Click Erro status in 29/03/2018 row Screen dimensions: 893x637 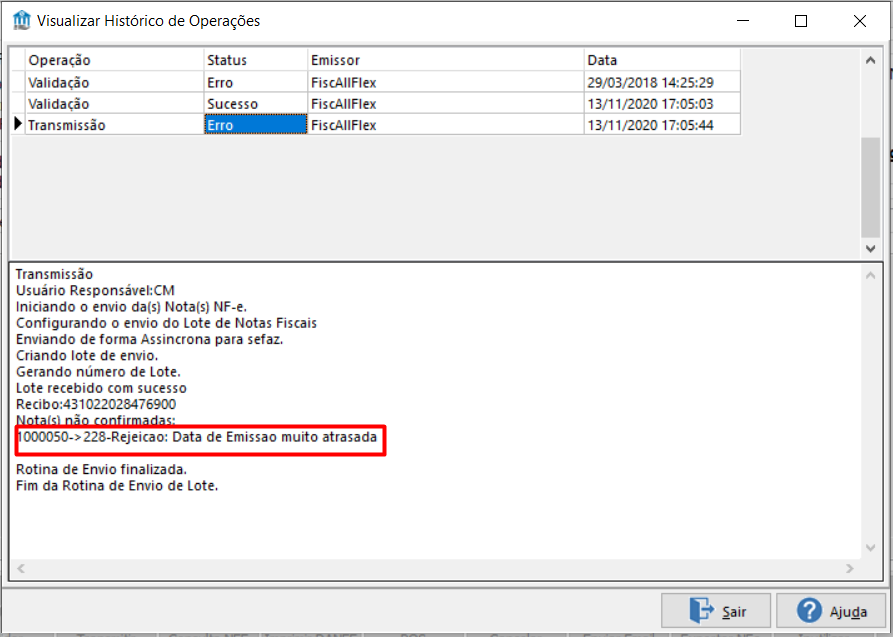pos(256,82)
